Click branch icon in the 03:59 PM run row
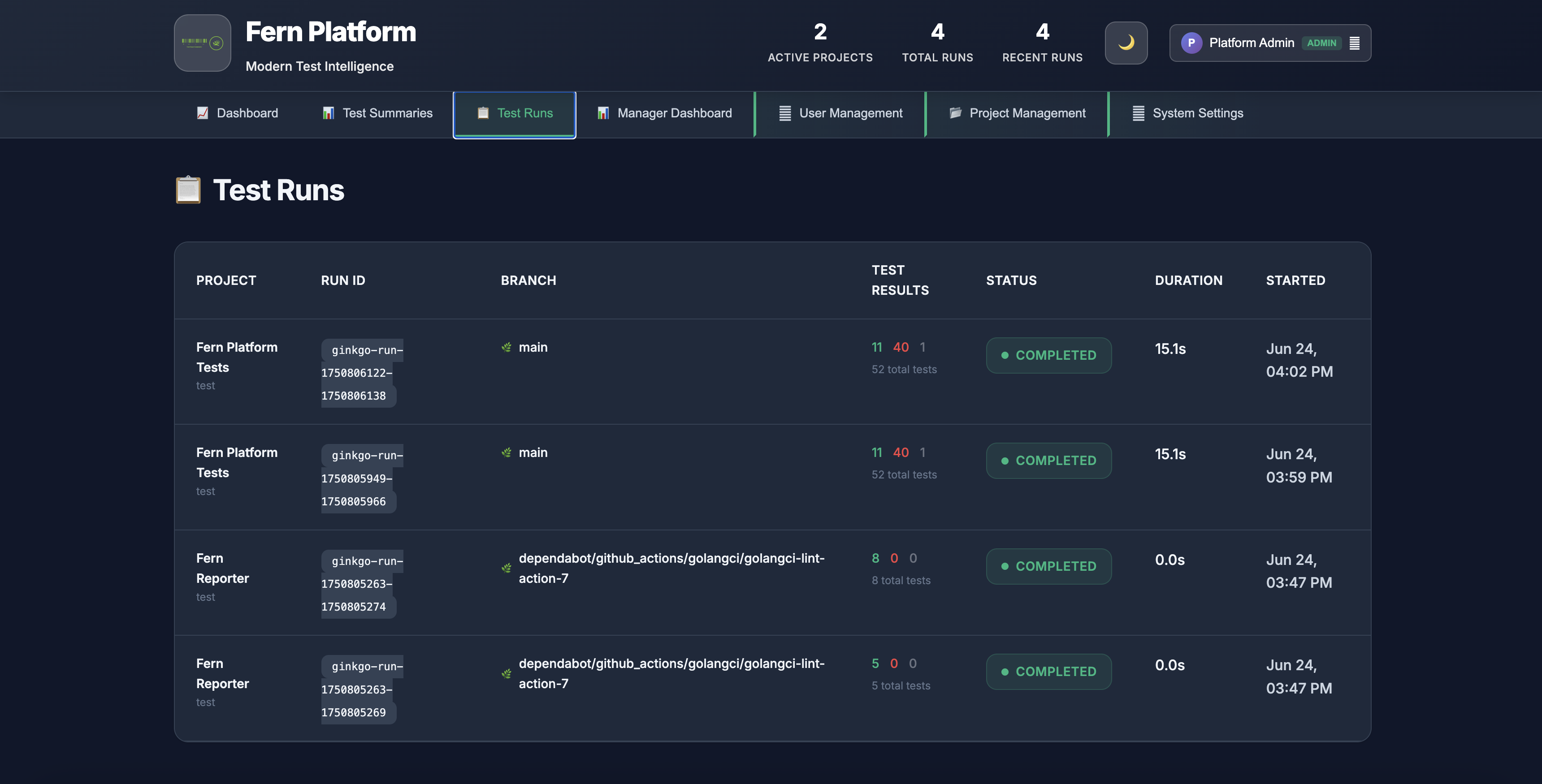 point(507,452)
